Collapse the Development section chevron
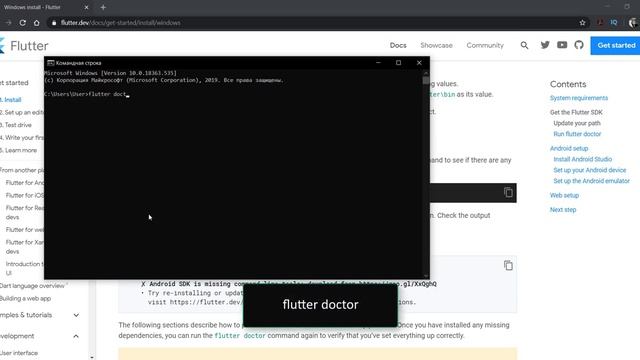Screen dimensions: 640x360 click(76, 336)
